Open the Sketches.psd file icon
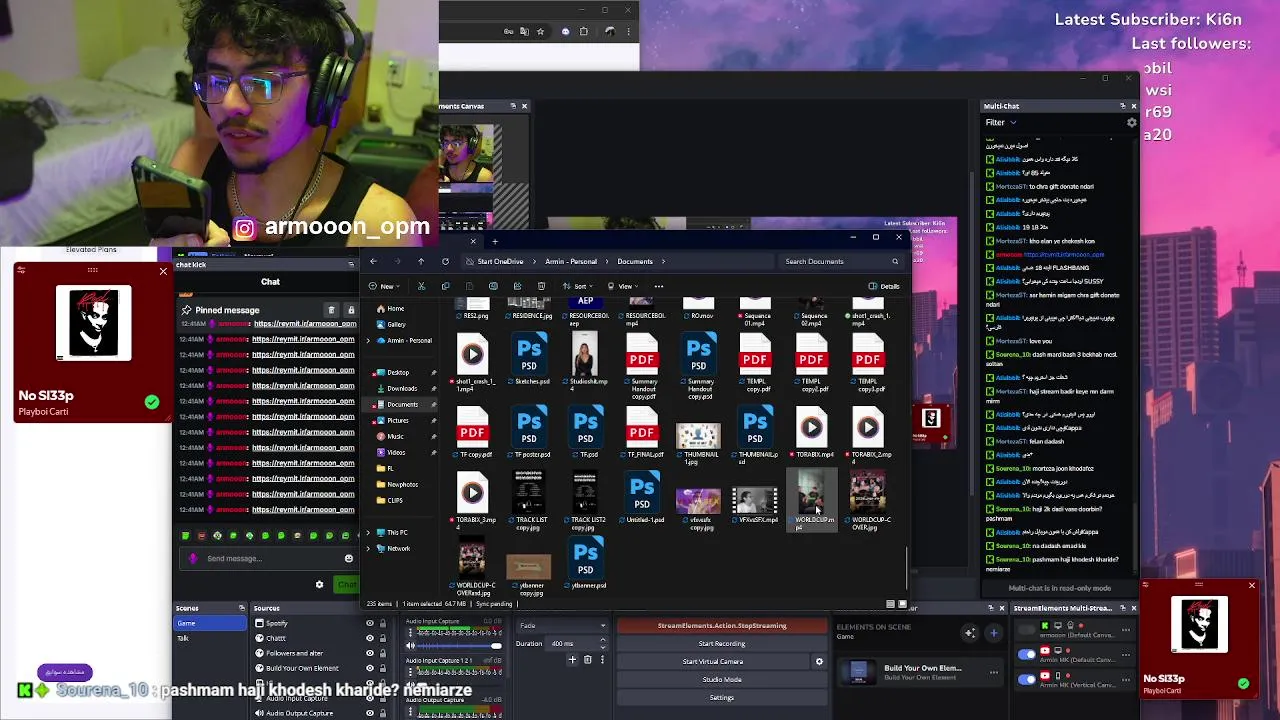Image resolution: width=1280 pixels, height=720 pixels. point(529,353)
